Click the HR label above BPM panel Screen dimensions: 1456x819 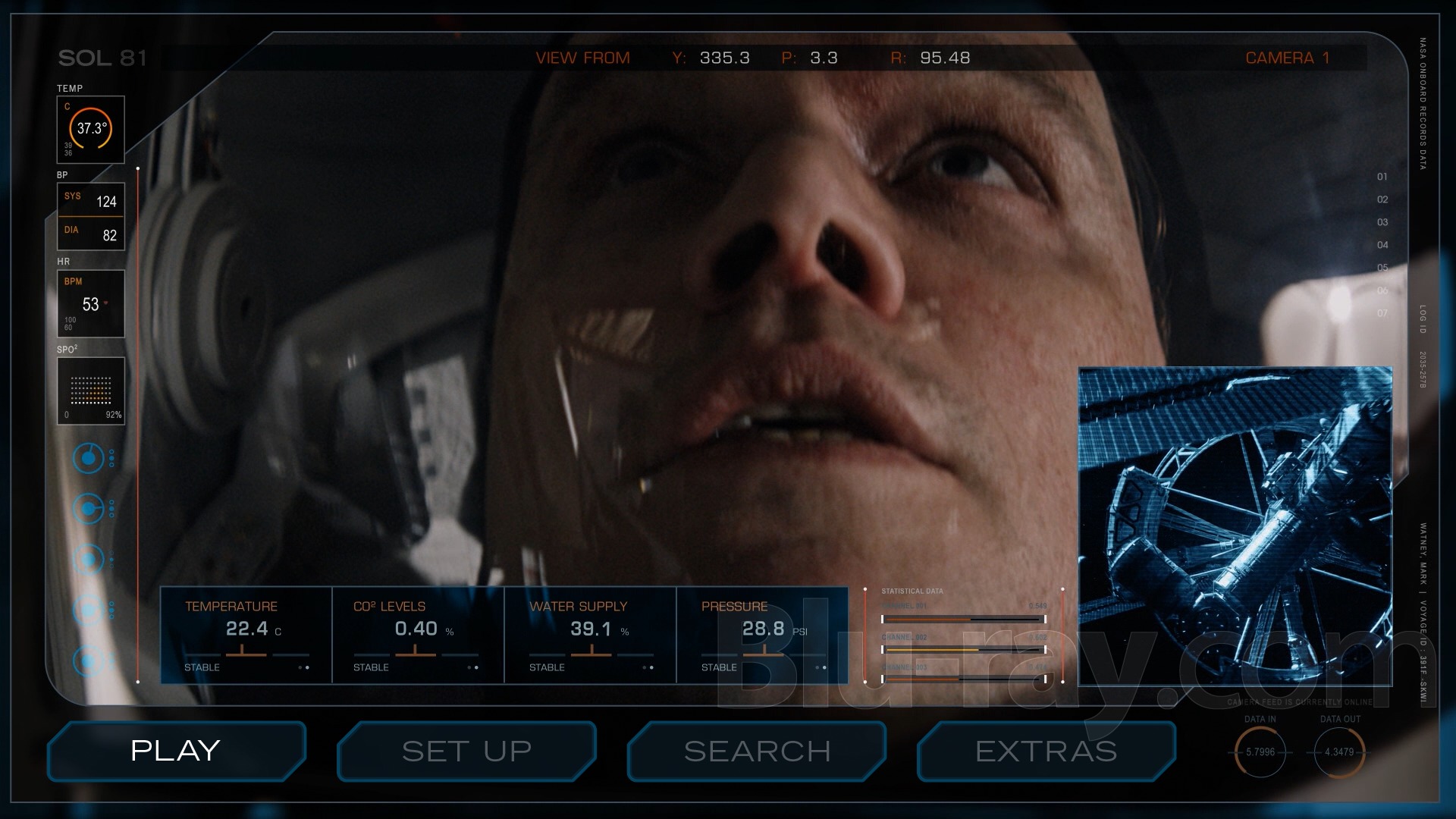[64, 262]
